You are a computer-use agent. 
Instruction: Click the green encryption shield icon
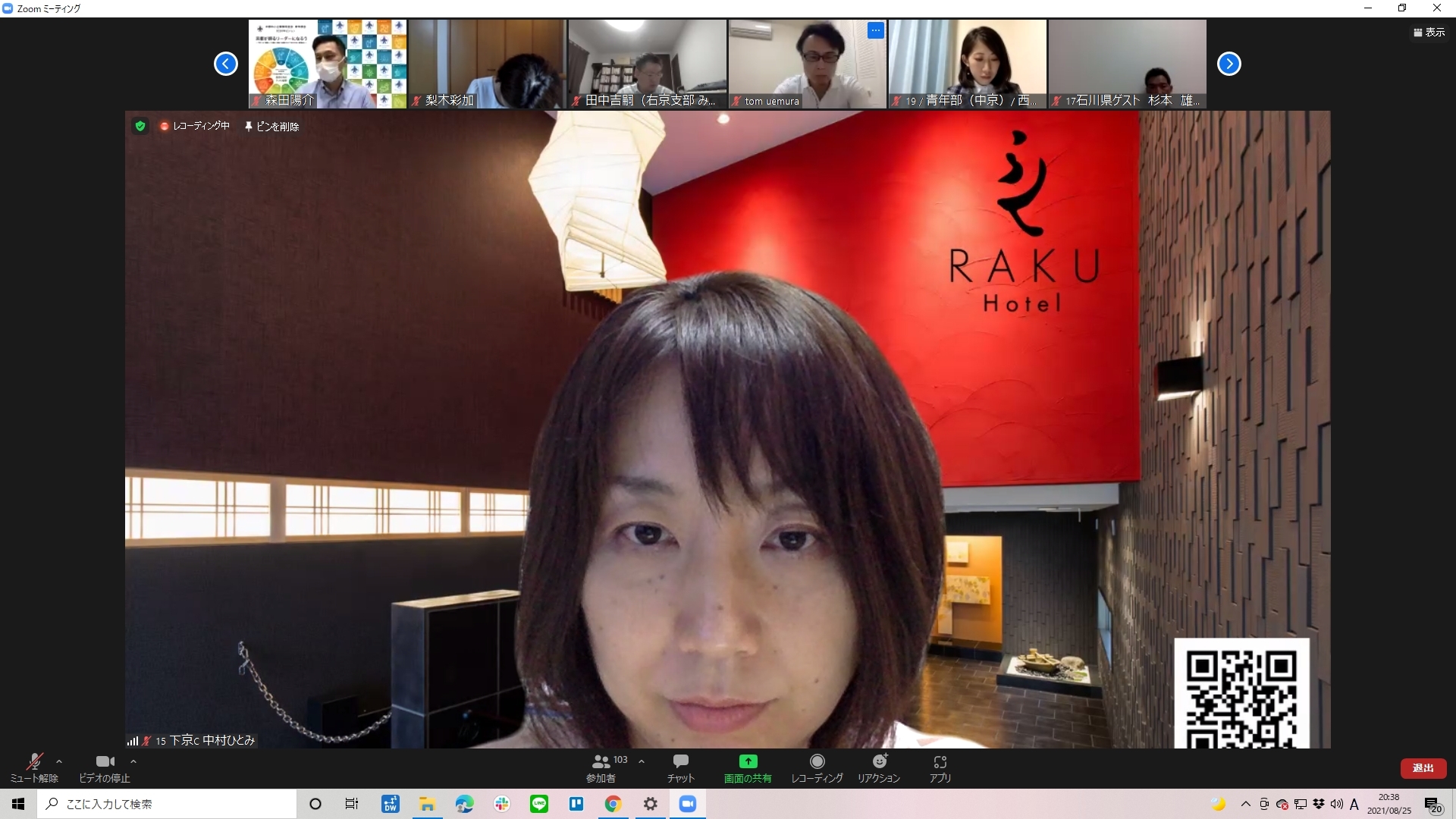click(x=140, y=126)
